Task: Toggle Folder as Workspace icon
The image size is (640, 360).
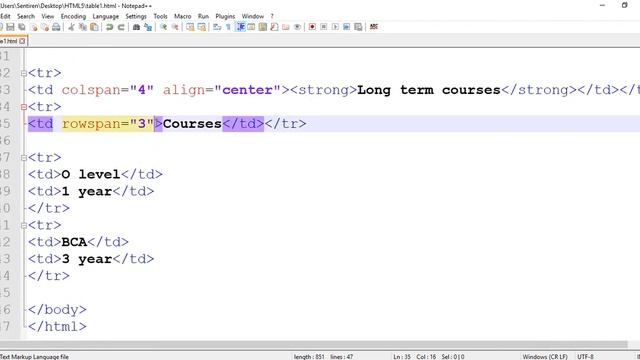Action: (x=286, y=27)
